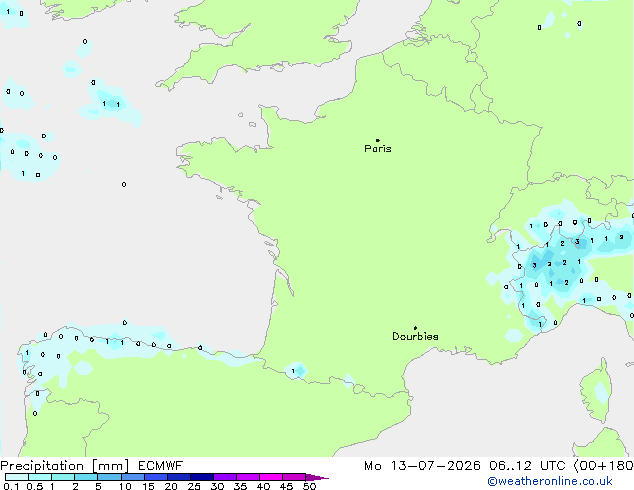Screen dimensions: 634x490
Task: Select the 25–30 mm navy legend swatch
Action: 202,477
